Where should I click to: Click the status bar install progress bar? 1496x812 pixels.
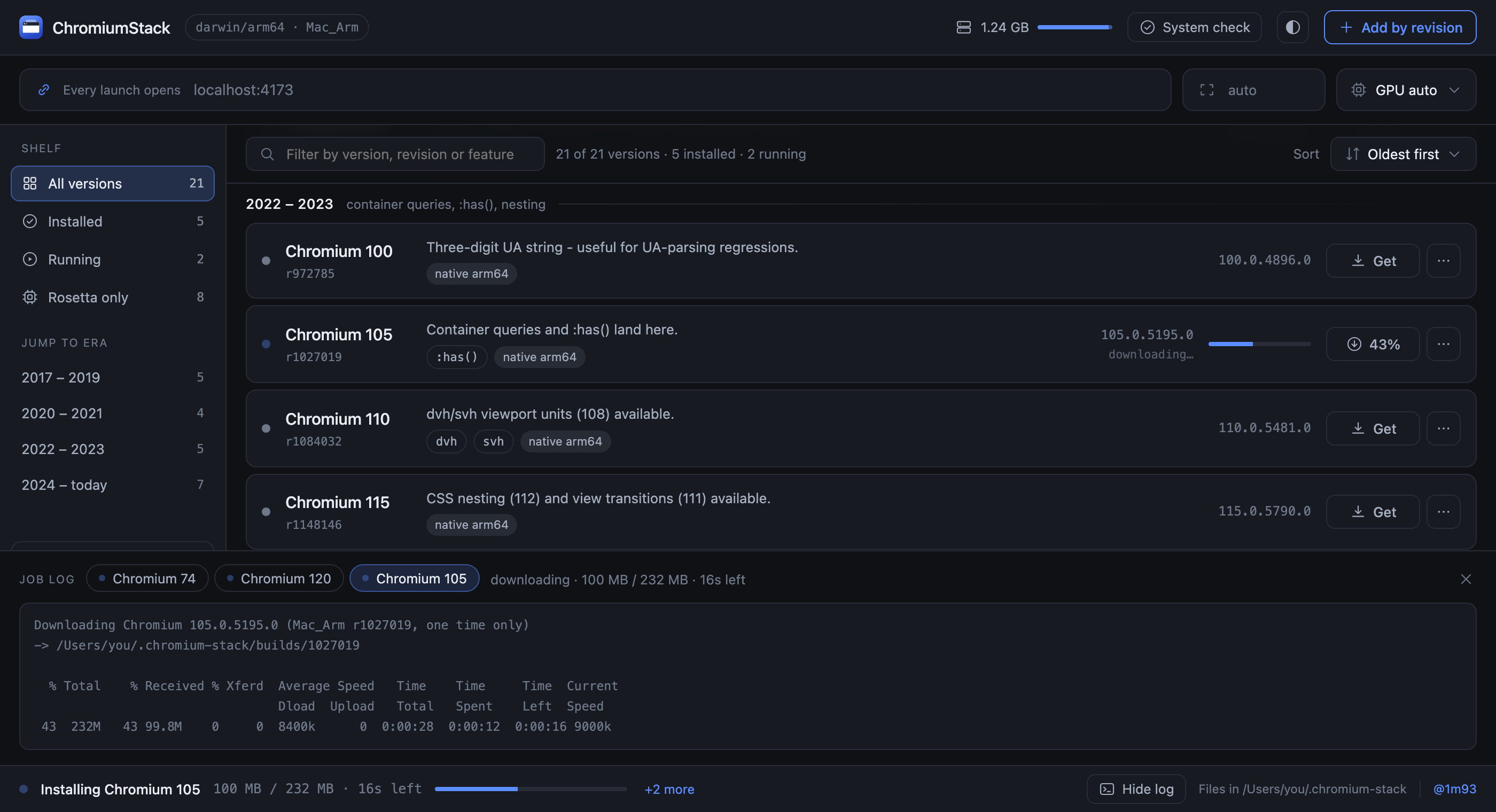tap(531, 789)
